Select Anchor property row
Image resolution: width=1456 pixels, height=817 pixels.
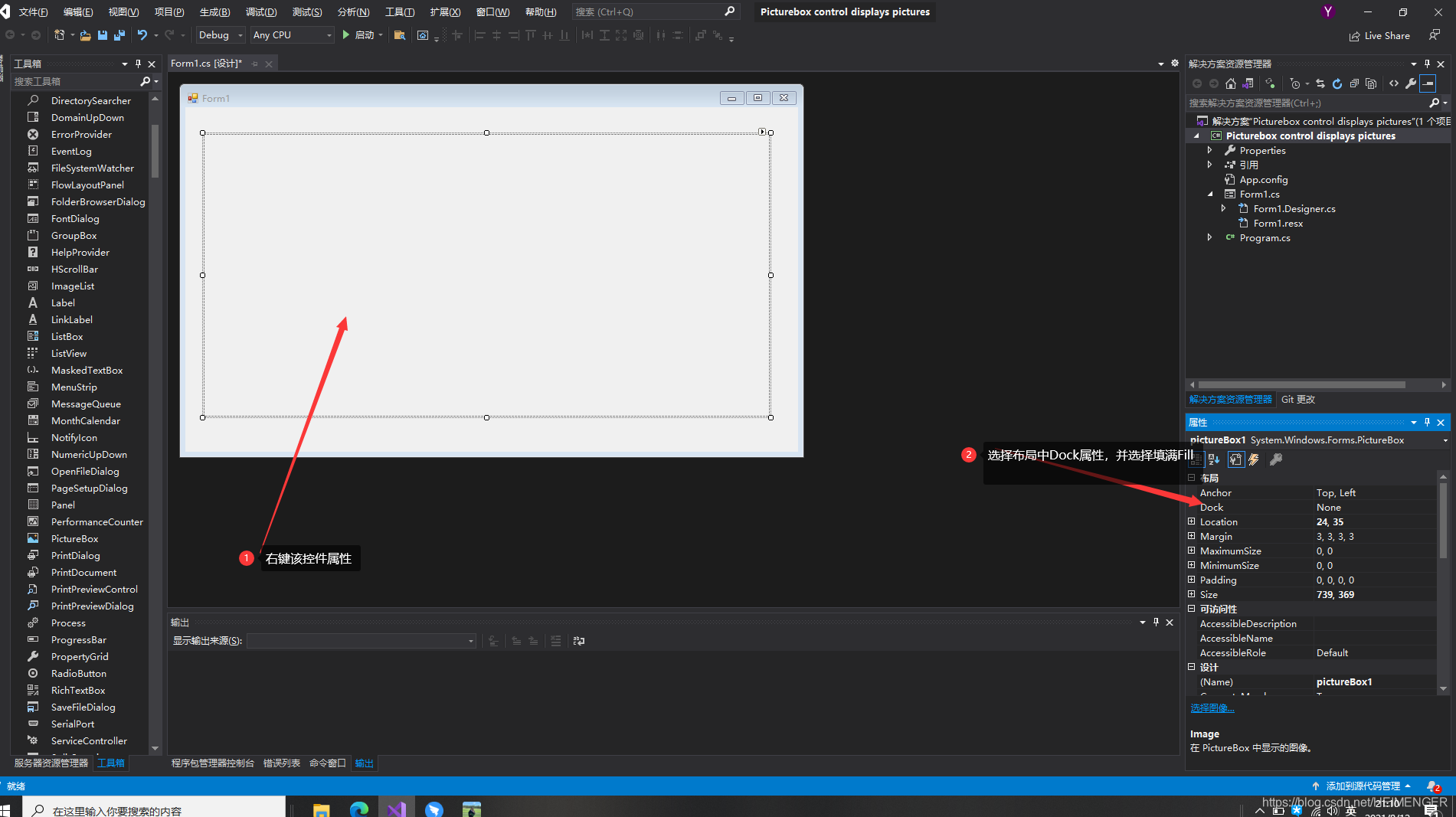tap(1313, 492)
